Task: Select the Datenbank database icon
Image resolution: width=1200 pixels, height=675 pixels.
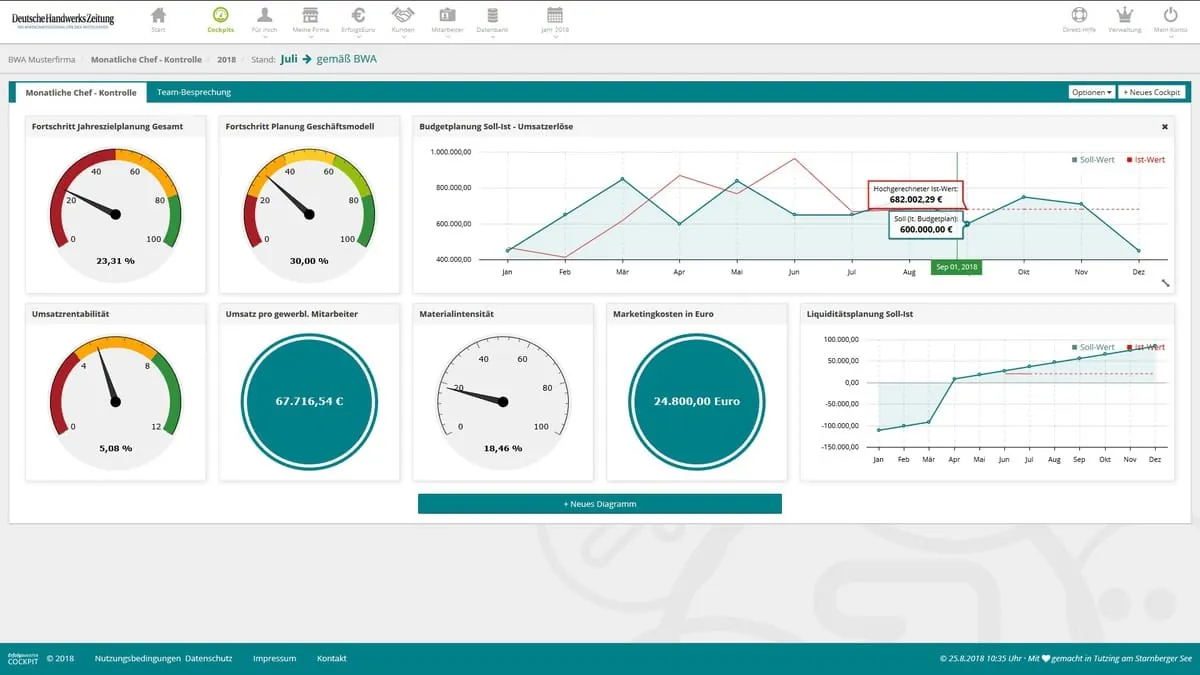Action: pyautogui.click(x=492, y=17)
